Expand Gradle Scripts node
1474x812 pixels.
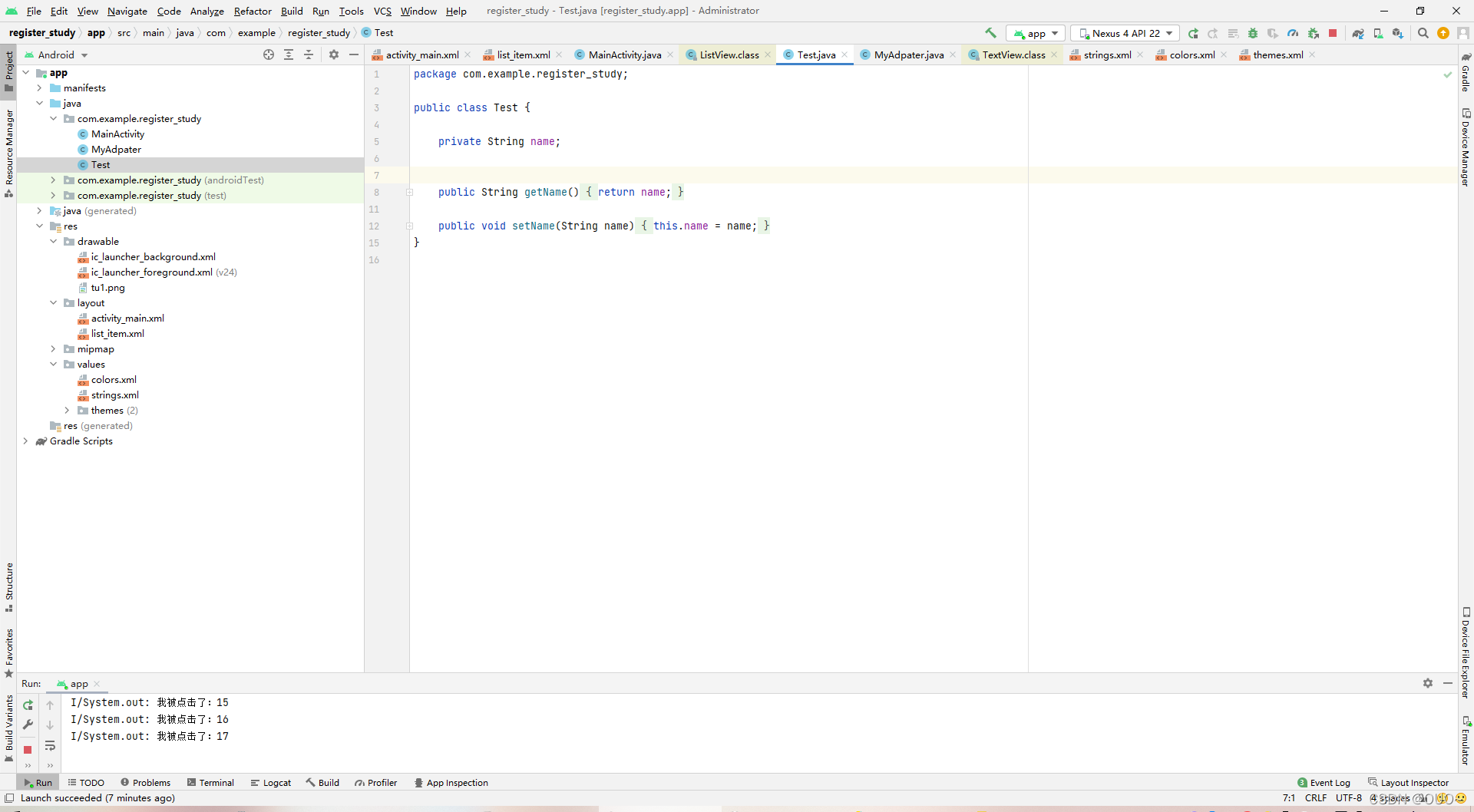26,441
